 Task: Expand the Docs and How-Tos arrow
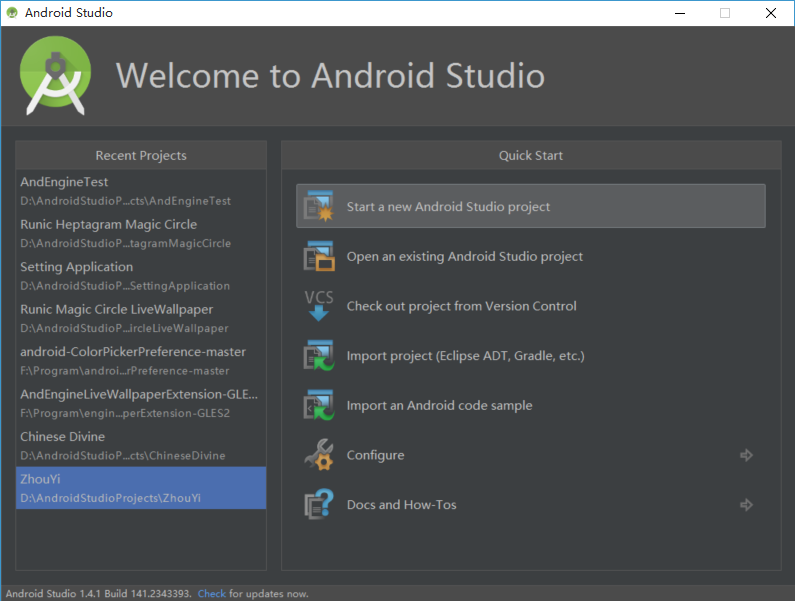point(746,505)
